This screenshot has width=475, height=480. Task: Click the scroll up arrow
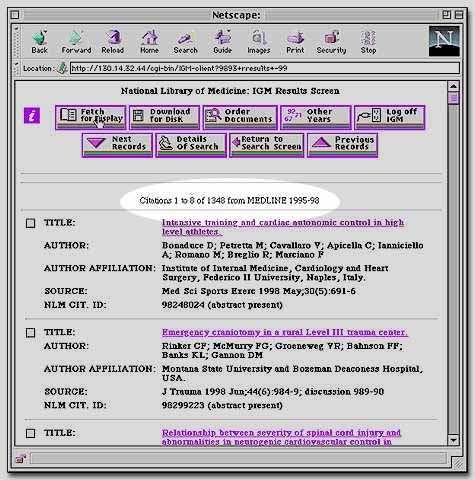point(453,86)
